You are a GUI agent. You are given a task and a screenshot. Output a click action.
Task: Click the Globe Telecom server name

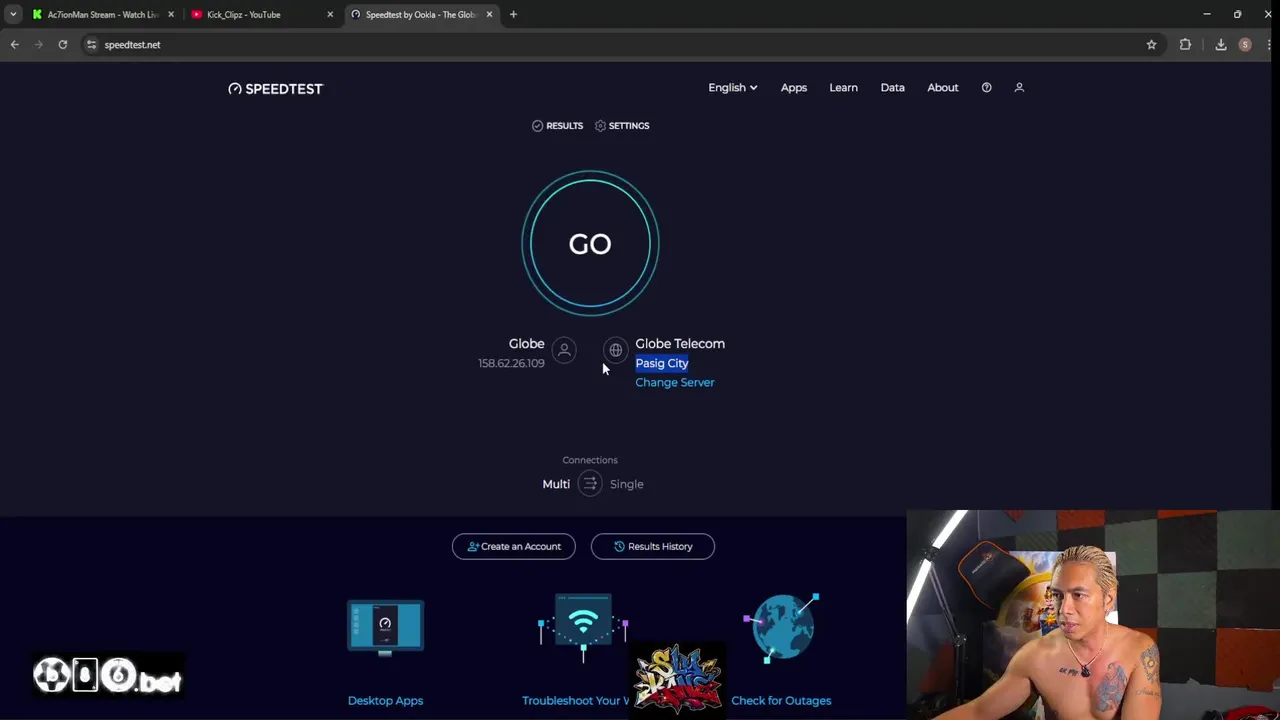click(x=680, y=344)
